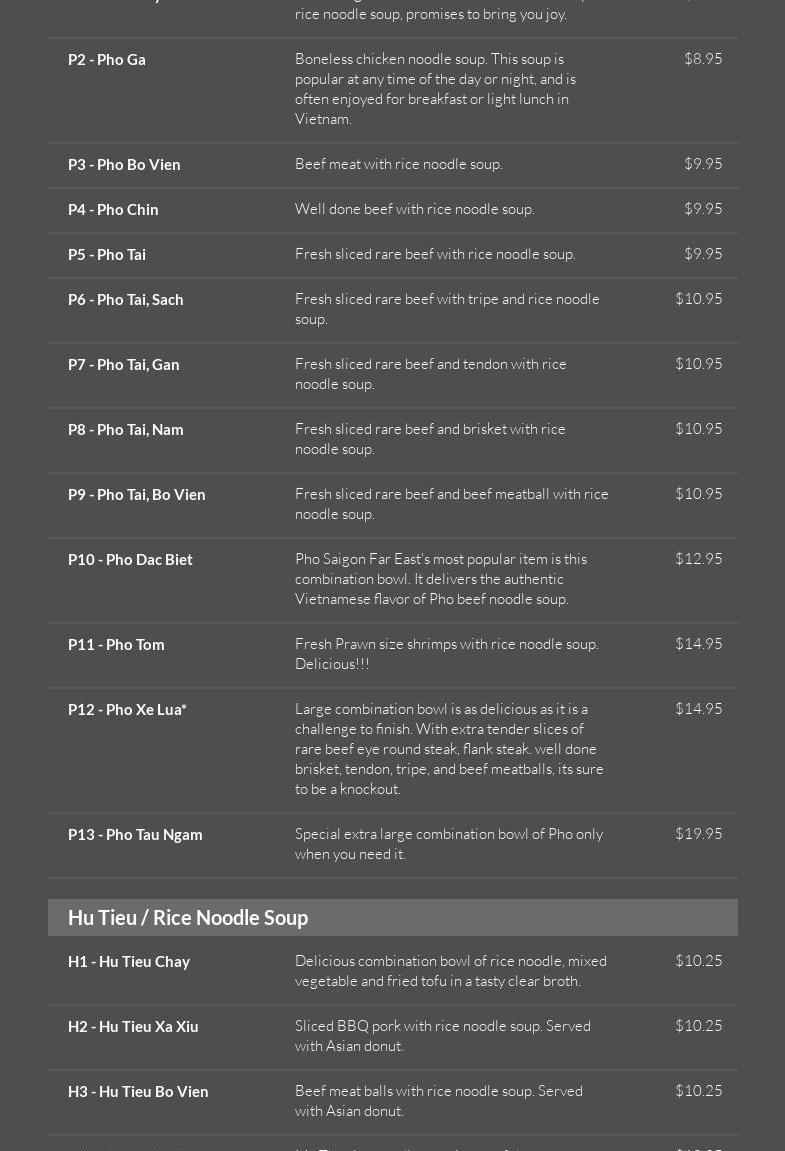Click the Hu Tieu / Rice Noodle Soup header

(188, 918)
